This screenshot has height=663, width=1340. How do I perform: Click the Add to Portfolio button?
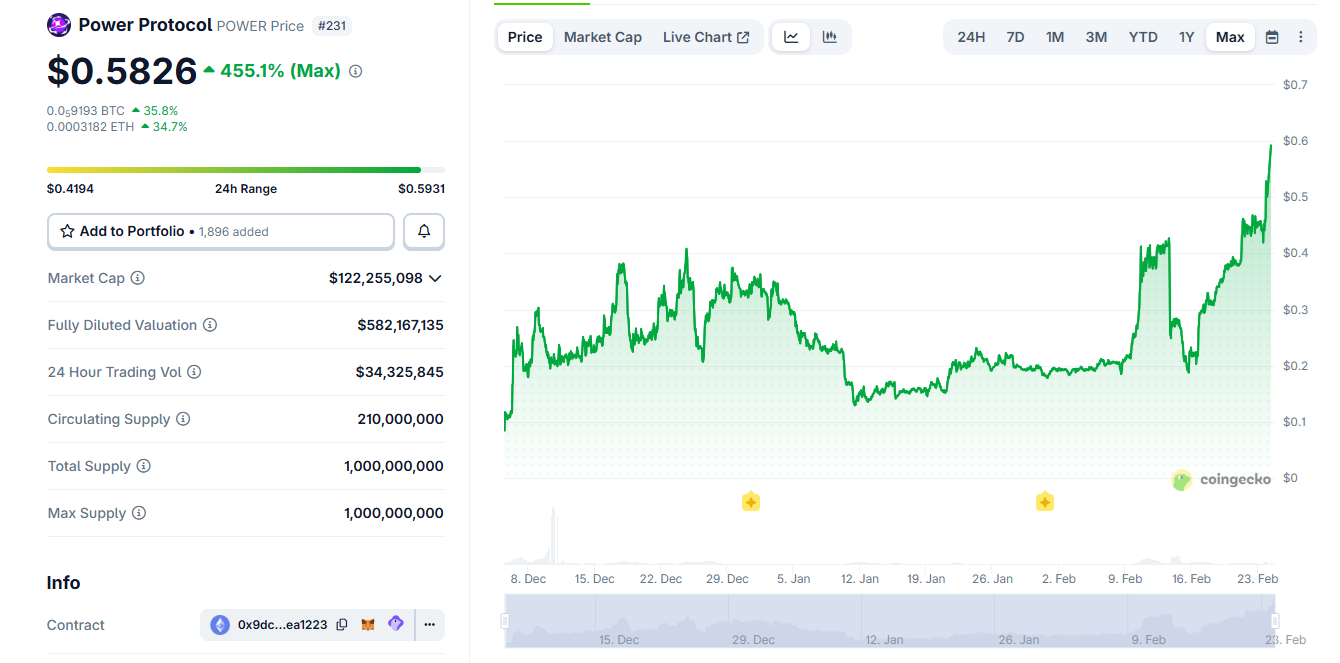220,231
